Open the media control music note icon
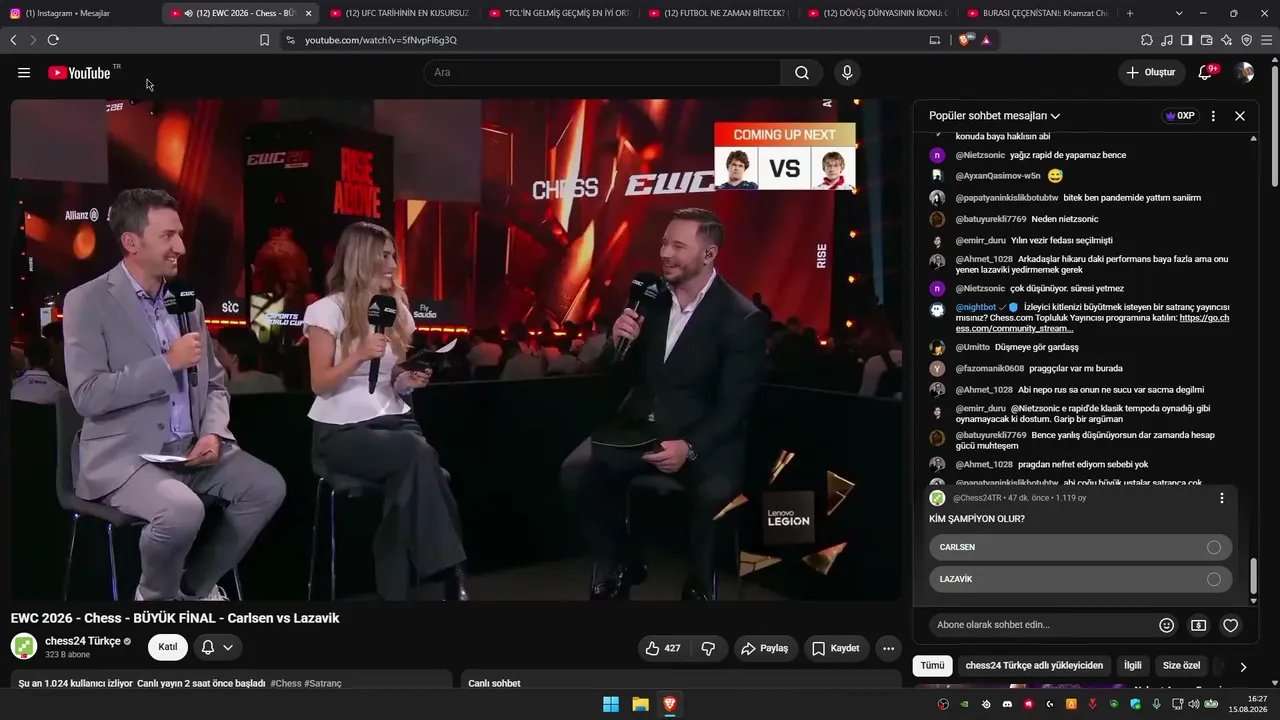The image size is (1280, 720). (1166, 40)
